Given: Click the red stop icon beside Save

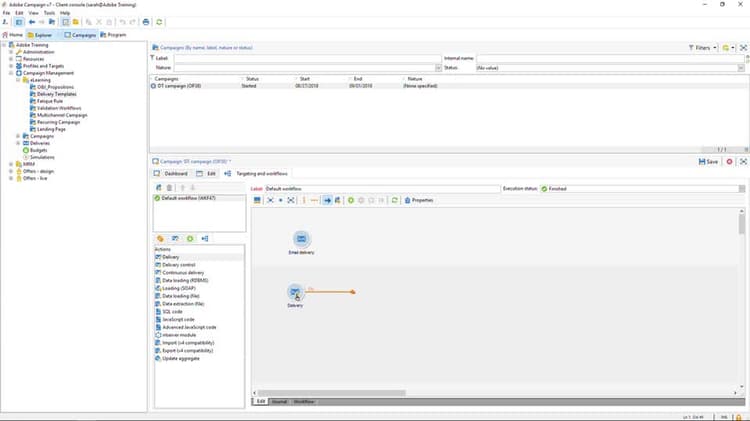Looking at the screenshot, I should [729, 162].
